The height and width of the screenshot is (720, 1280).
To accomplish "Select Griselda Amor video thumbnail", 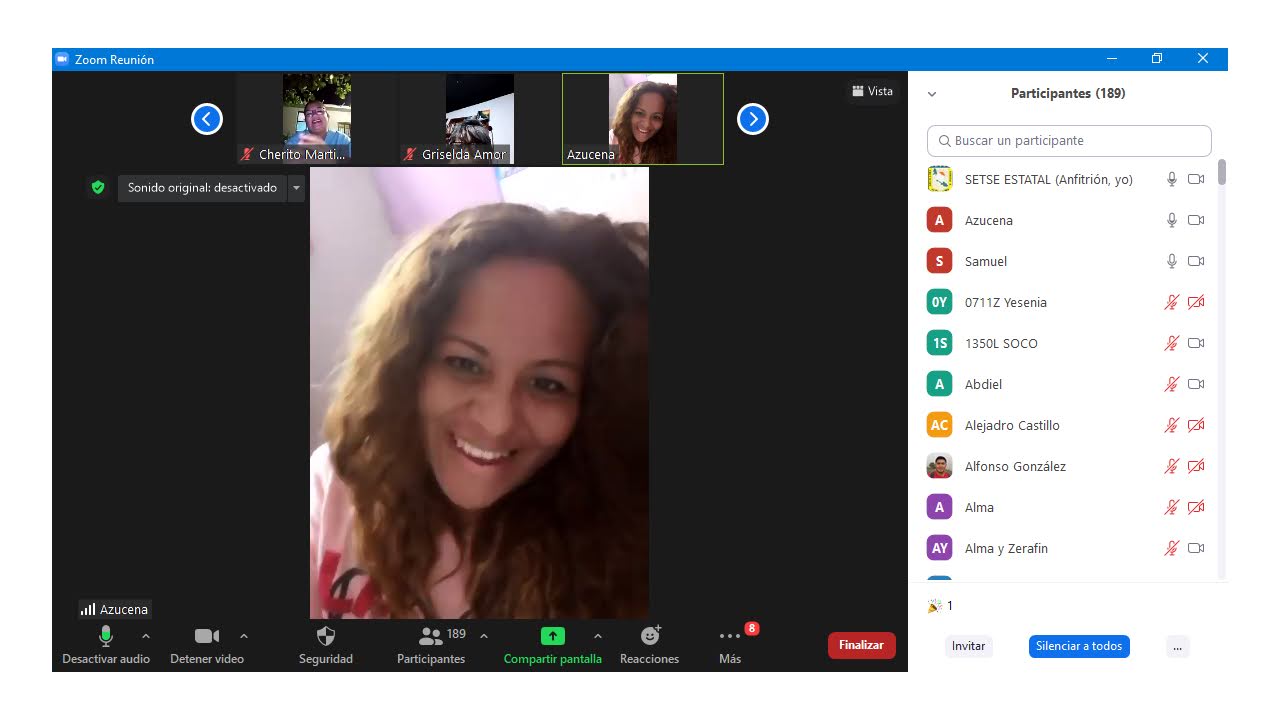I will (480, 118).
